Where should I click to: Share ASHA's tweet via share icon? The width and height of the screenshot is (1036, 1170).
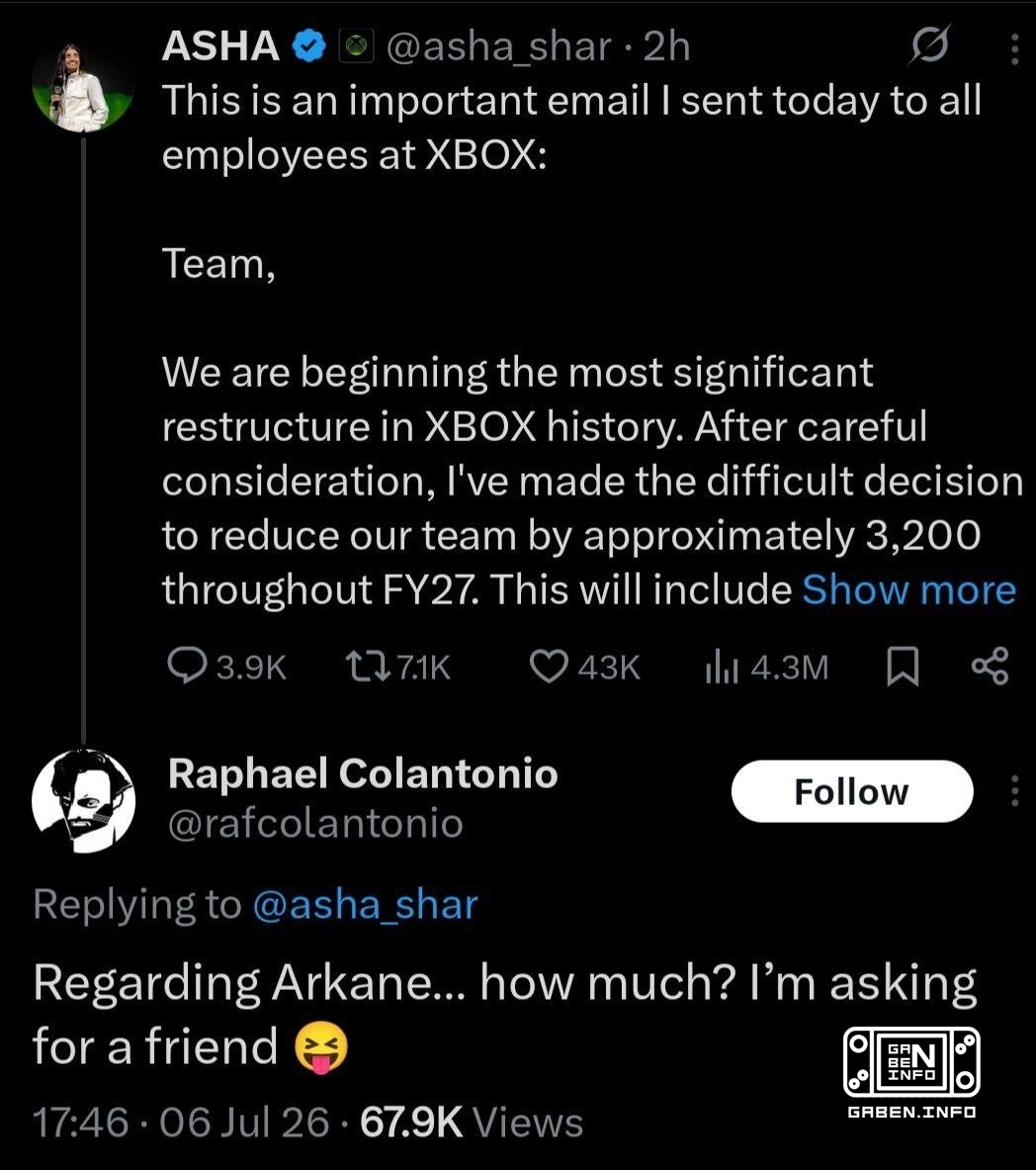(x=991, y=667)
